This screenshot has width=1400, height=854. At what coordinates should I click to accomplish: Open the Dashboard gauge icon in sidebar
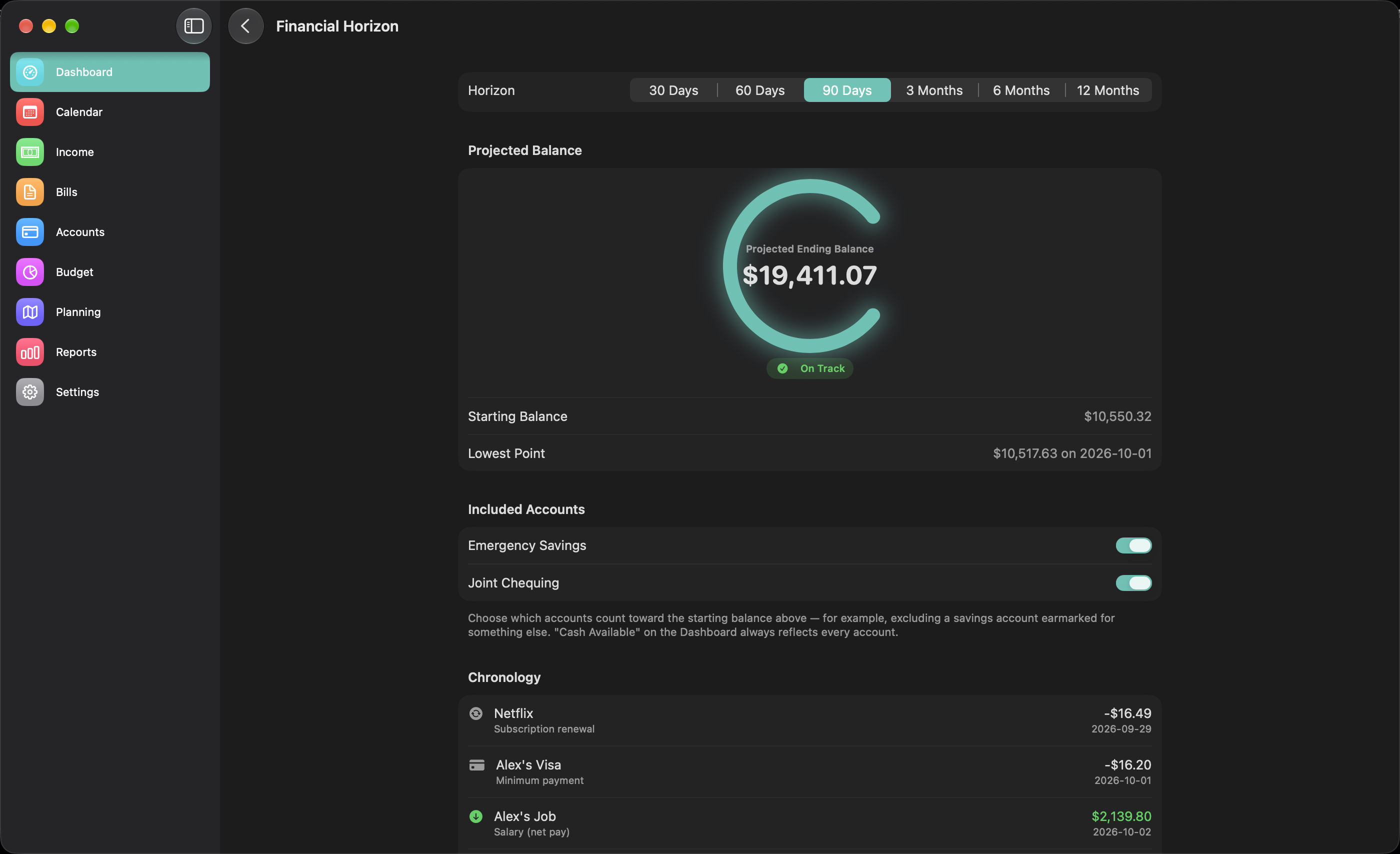click(x=30, y=72)
